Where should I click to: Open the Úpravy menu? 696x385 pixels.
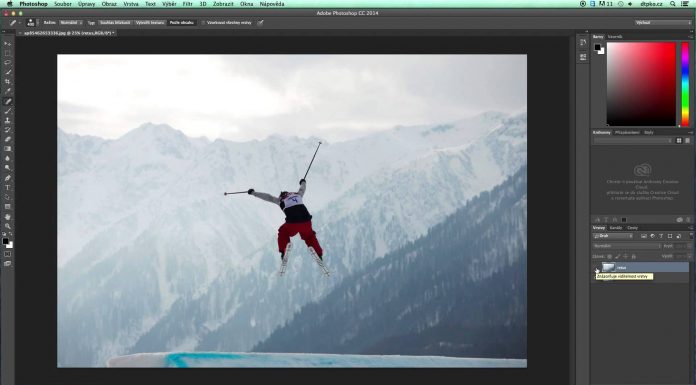[87, 4]
